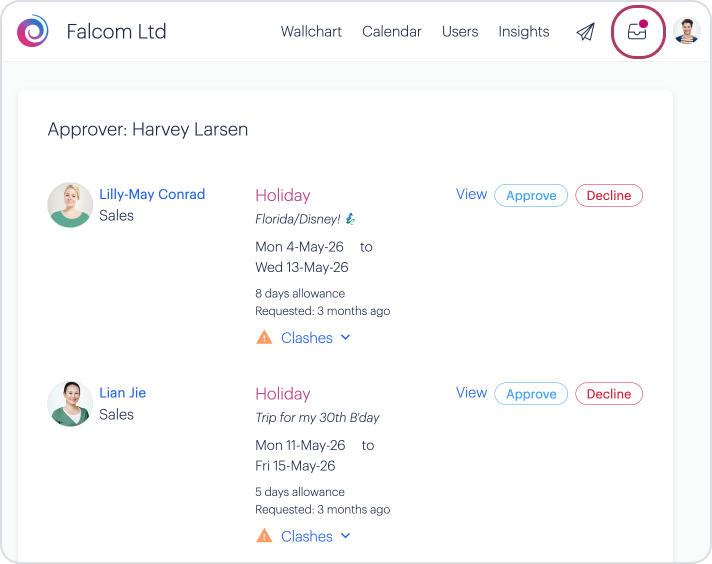This screenshot has width=712, height=564.
Task: Open the paper plane request icon
Action: tap(585, 32)
